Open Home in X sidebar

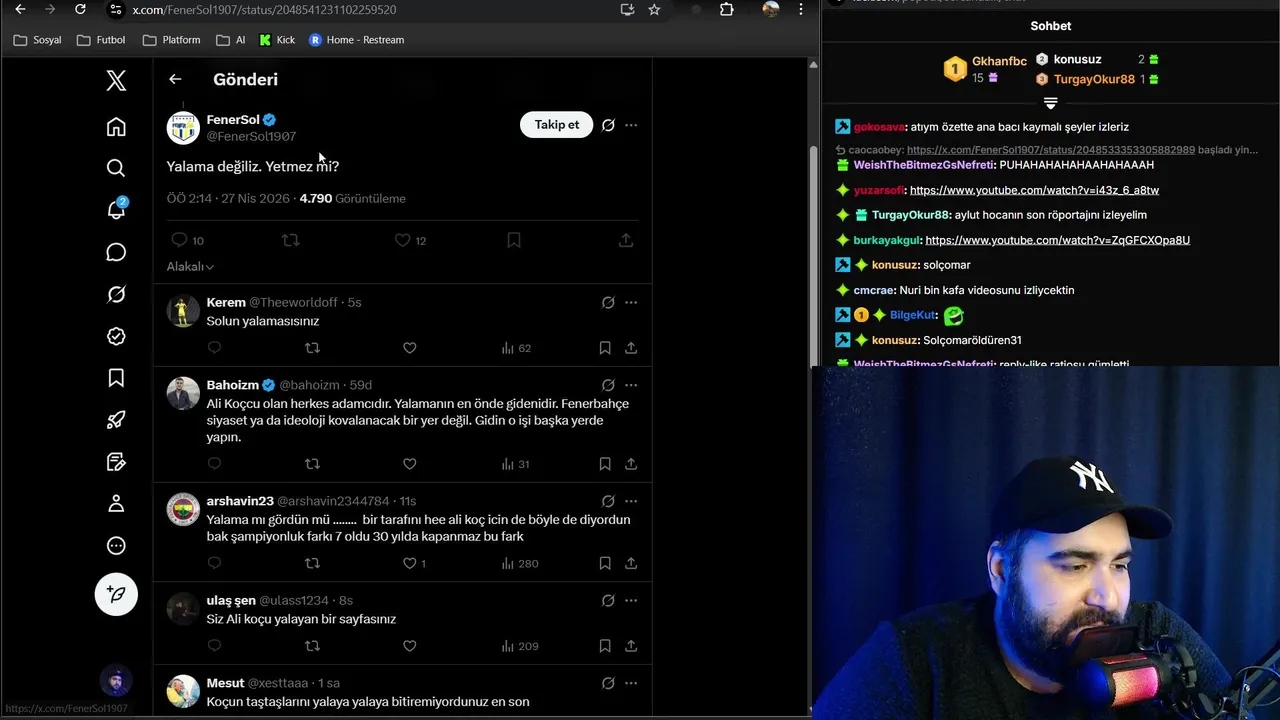[x=116, y=126]
